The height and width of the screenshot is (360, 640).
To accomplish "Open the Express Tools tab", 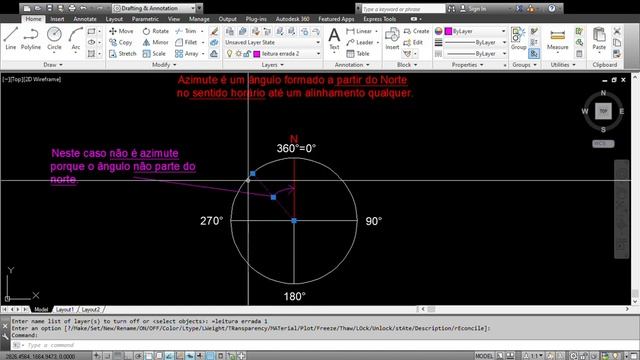I will (x=380, y=19).
